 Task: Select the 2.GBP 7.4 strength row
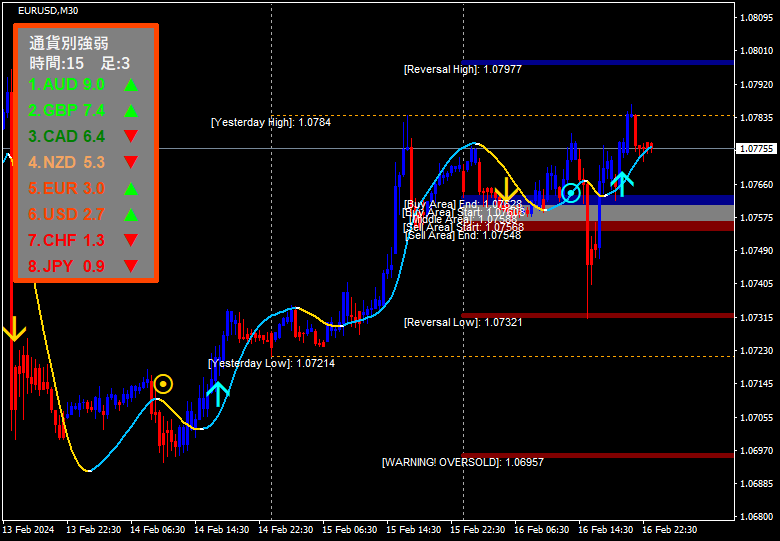tap(66, 110)
